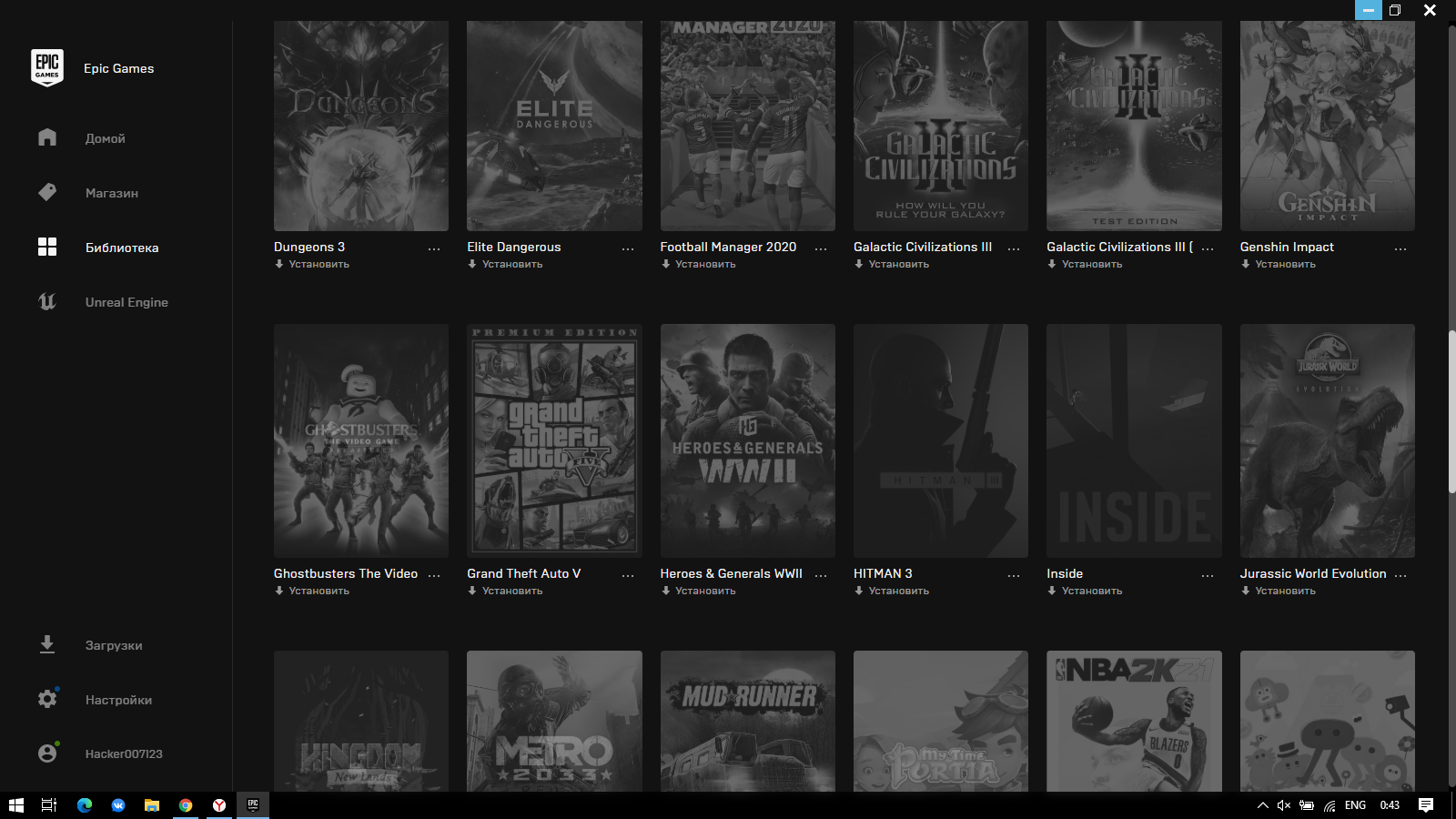The width and height of the screenshot is (1456, 819).
Task: Select the Library (Библиотека) grid icon
Action: [x=47, y=247]
